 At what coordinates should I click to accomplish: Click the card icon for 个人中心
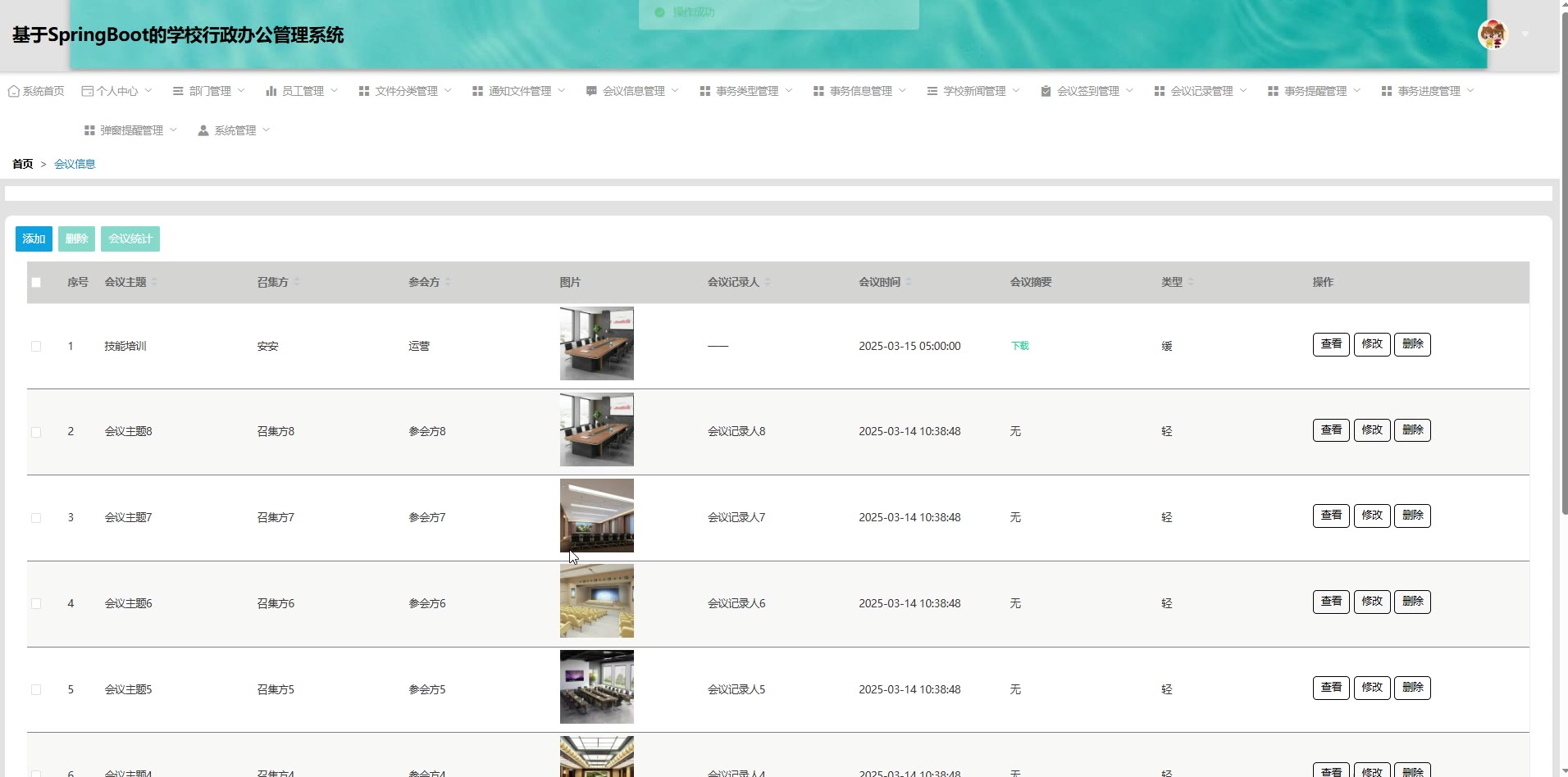(x=87, y=91)
